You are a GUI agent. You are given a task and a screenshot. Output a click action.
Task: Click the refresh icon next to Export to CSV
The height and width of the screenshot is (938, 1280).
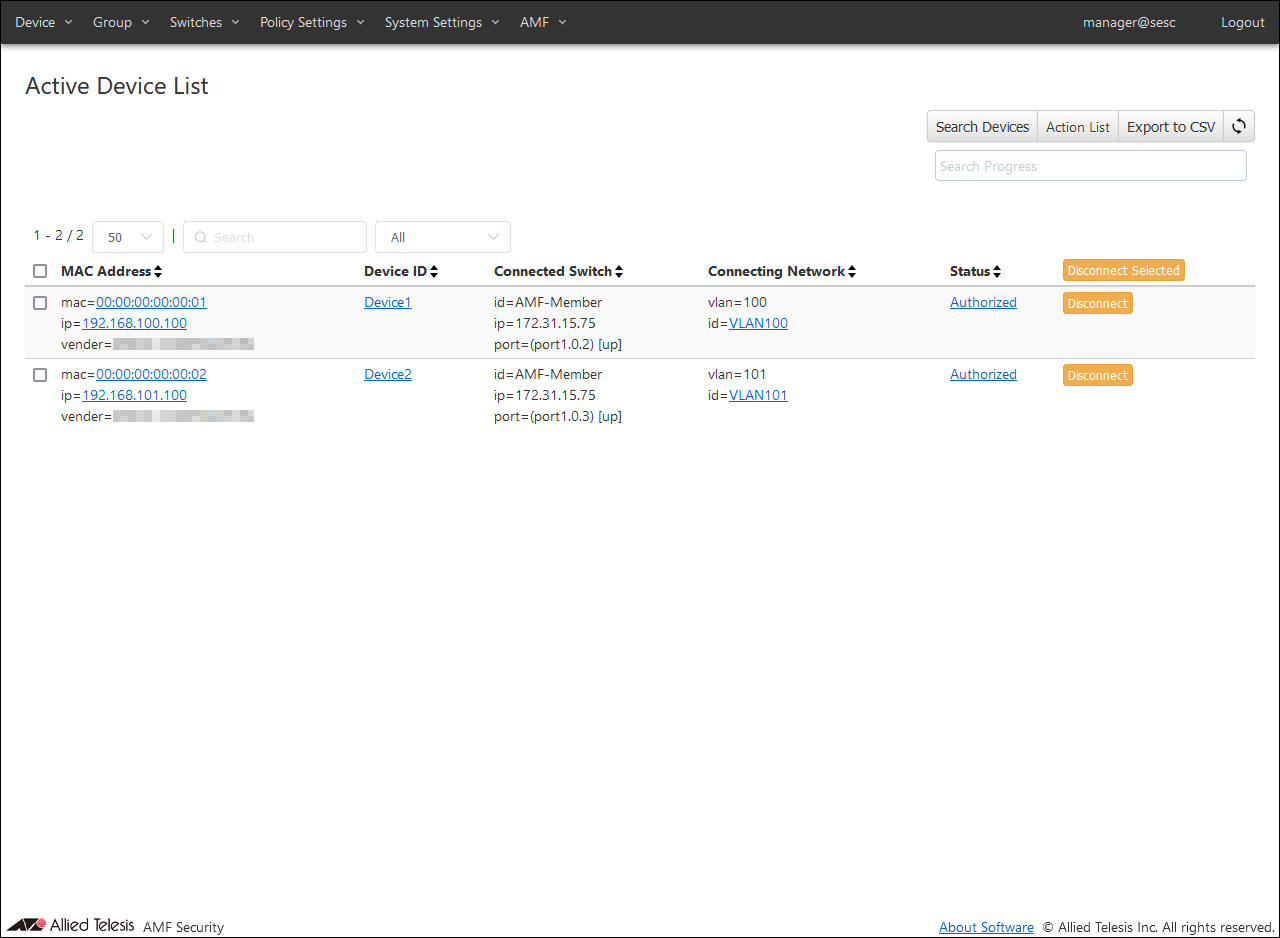click(1239, 127)
